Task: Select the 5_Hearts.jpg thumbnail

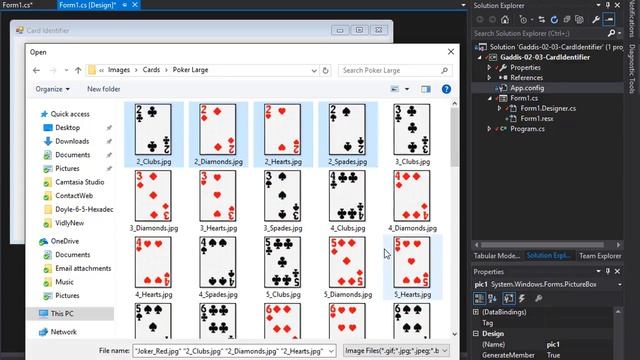Action: tap(412, 267)
